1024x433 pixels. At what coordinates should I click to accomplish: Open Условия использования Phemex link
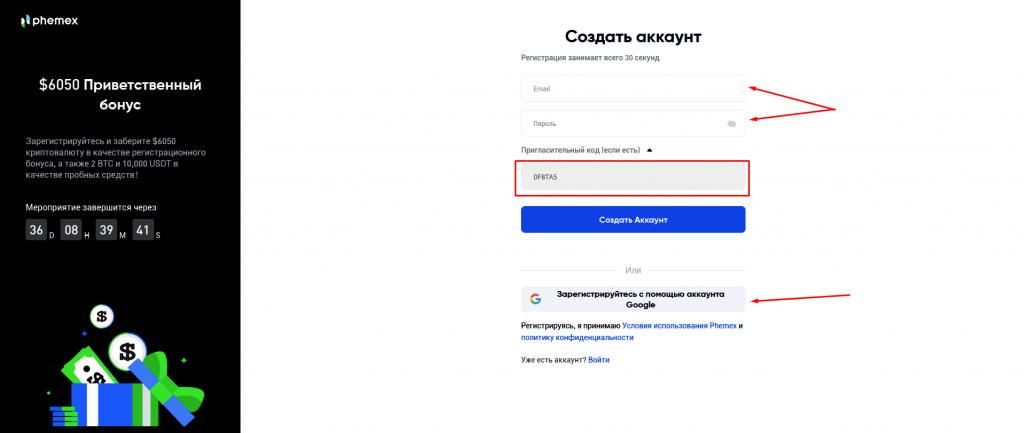679,326
